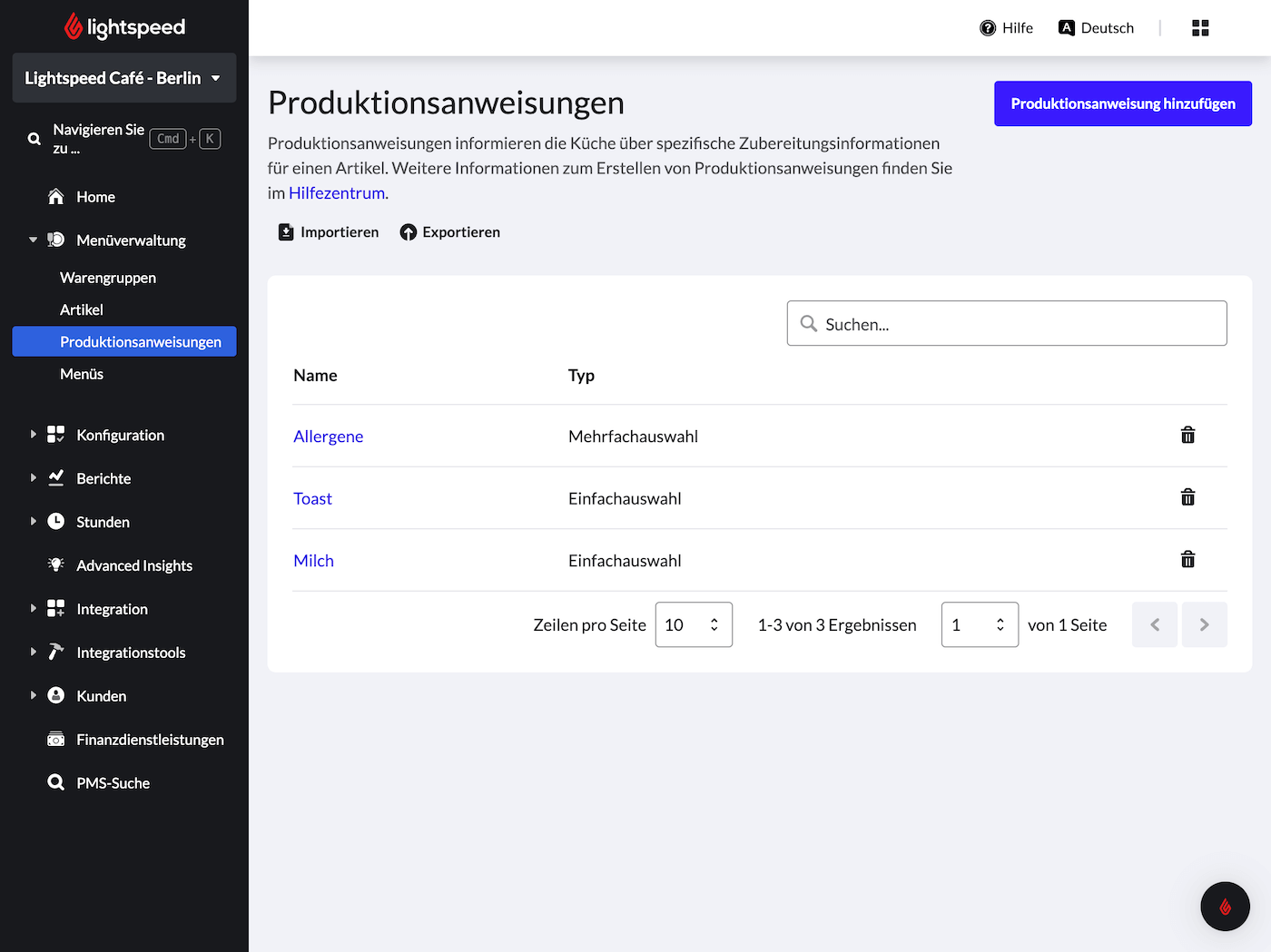The height and width of the screenshot is (952, 1271).
Task: Click the Finanzdienstleistungen cash icon
Action: pyautogui.click(x=56, y=739)
